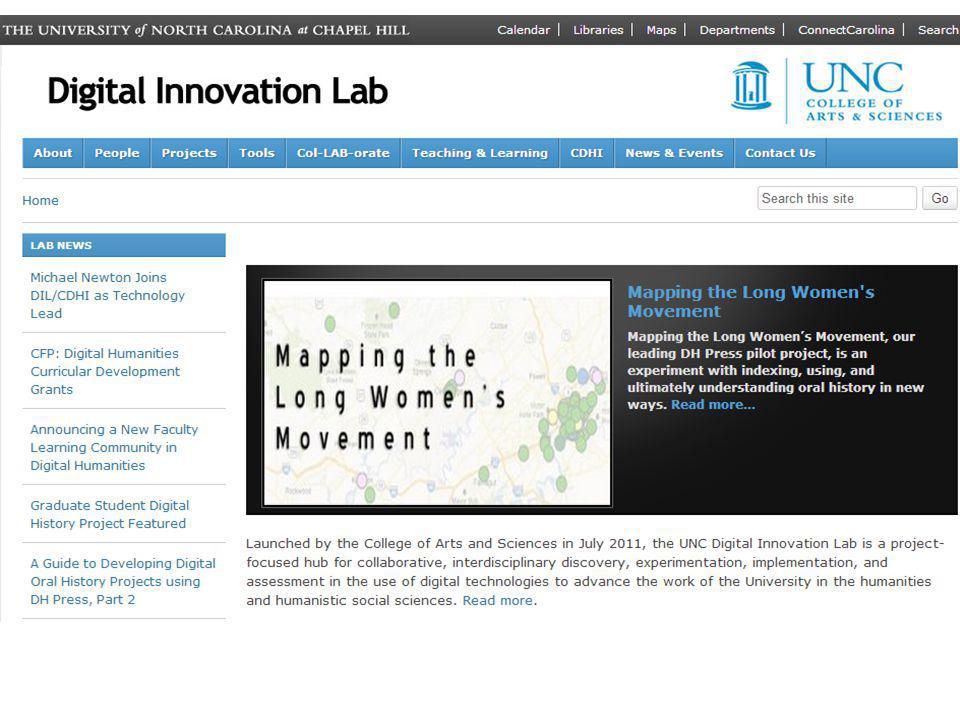Open Announcing a New Faculty Learning Community
960x720 pixels.
[x=114, y=447]
